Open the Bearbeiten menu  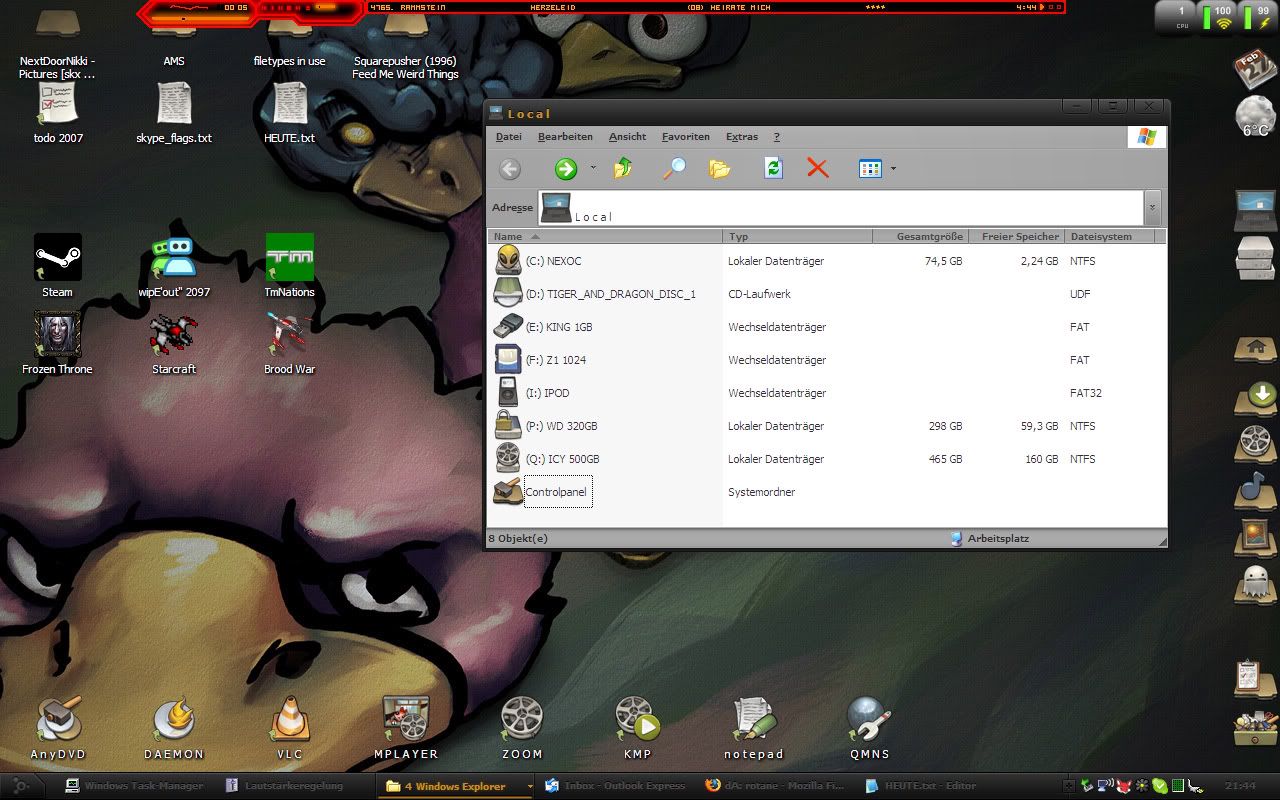[x=565, y=137]
